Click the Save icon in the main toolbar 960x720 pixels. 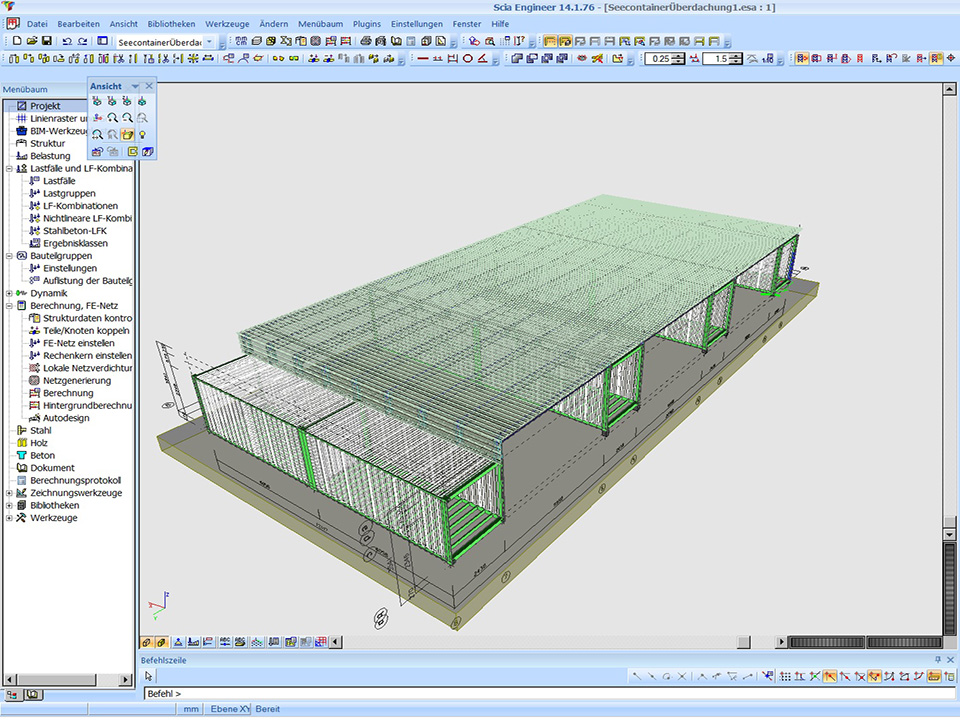pos(46,41)
